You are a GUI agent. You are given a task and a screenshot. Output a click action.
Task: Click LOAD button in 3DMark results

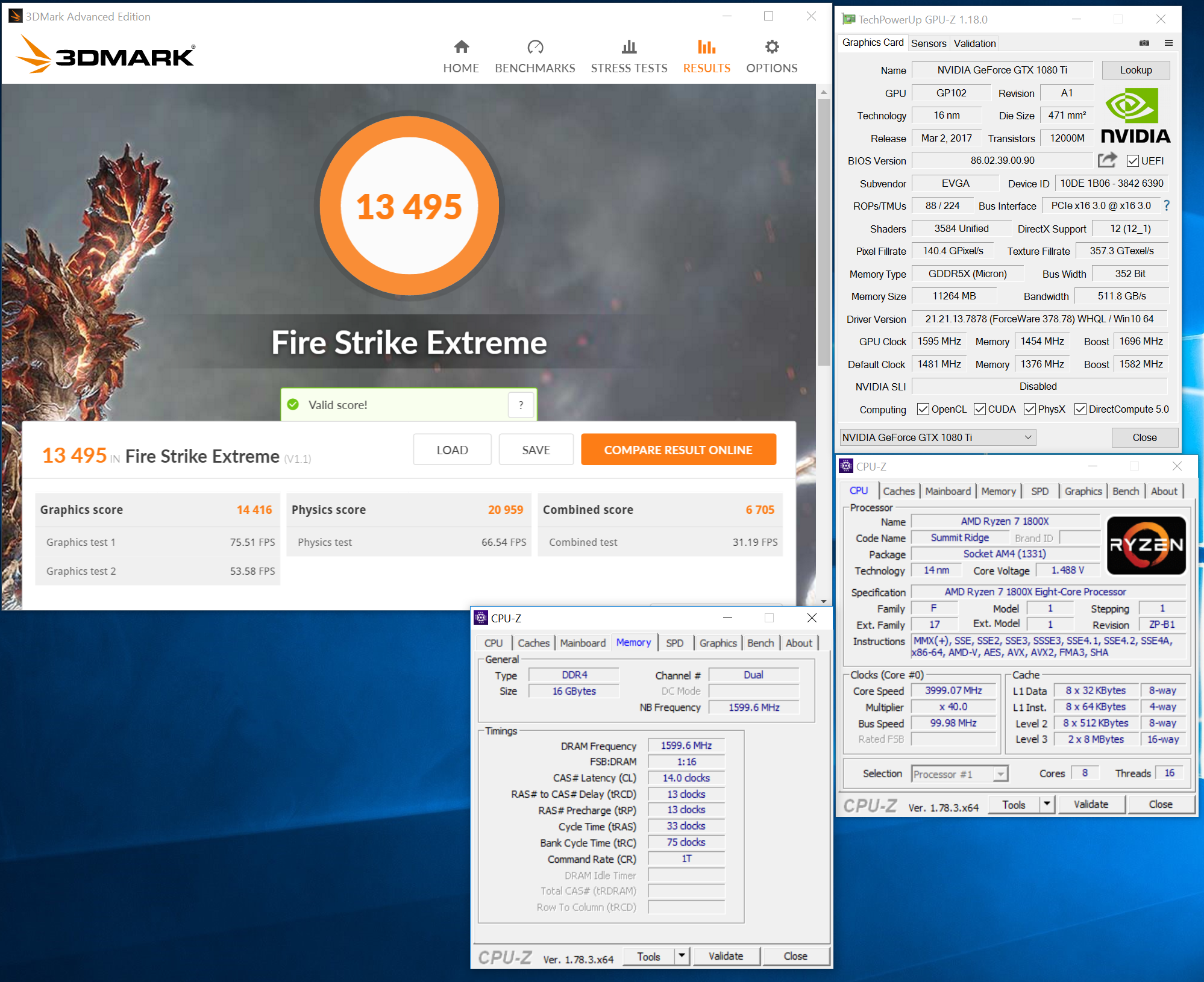click(452, 449)
